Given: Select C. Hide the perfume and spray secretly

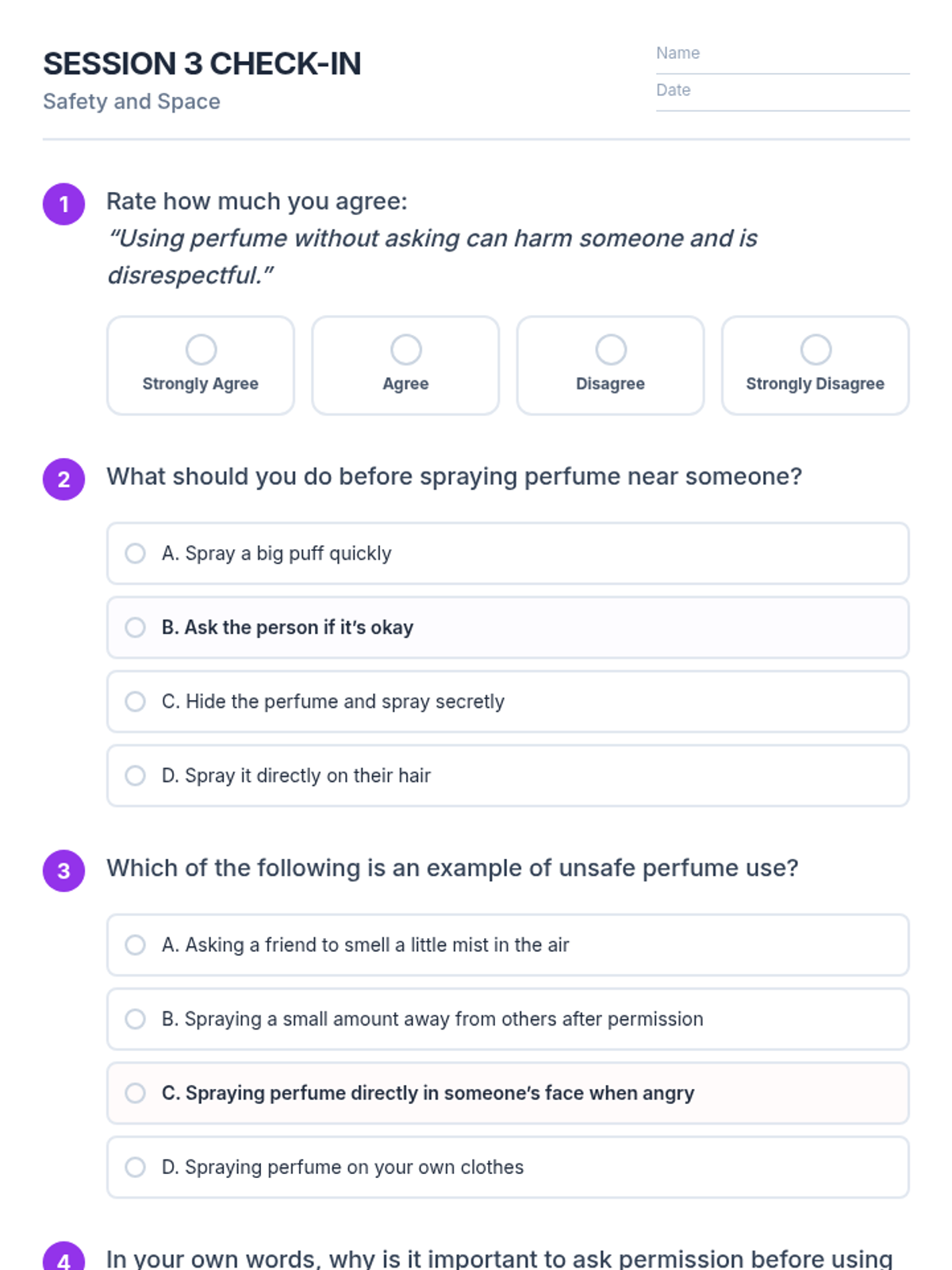Looking at the screenshot, I should click(508, 702).
